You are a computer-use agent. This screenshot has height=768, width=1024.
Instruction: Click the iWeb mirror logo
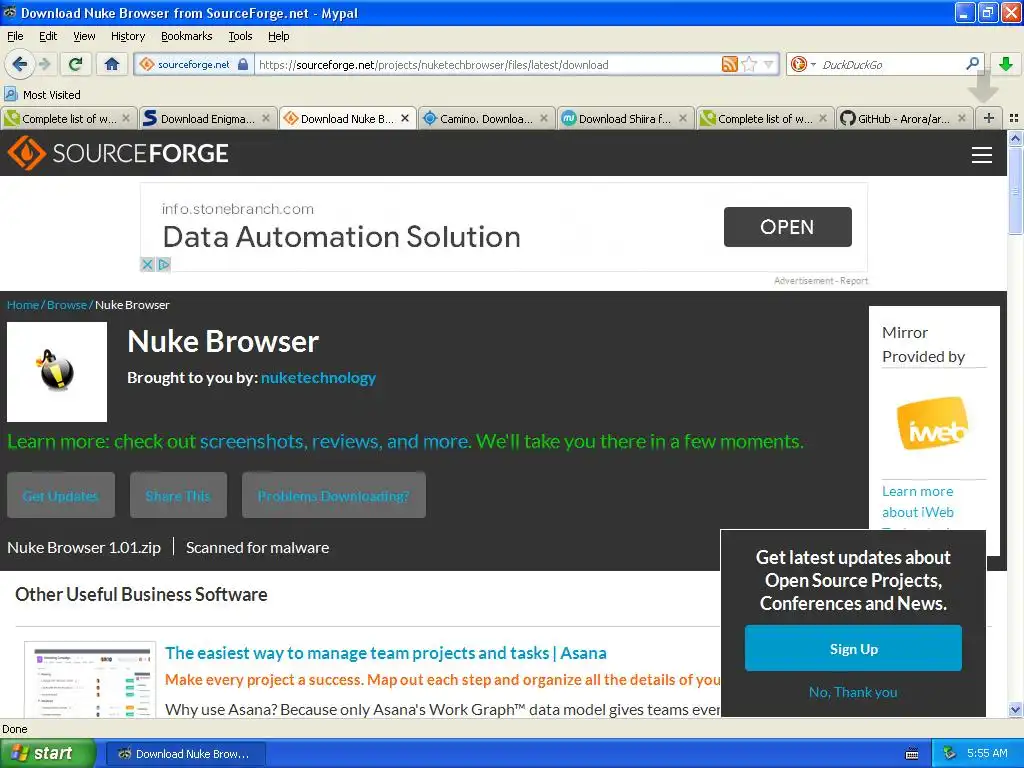[x=933, y=423]
